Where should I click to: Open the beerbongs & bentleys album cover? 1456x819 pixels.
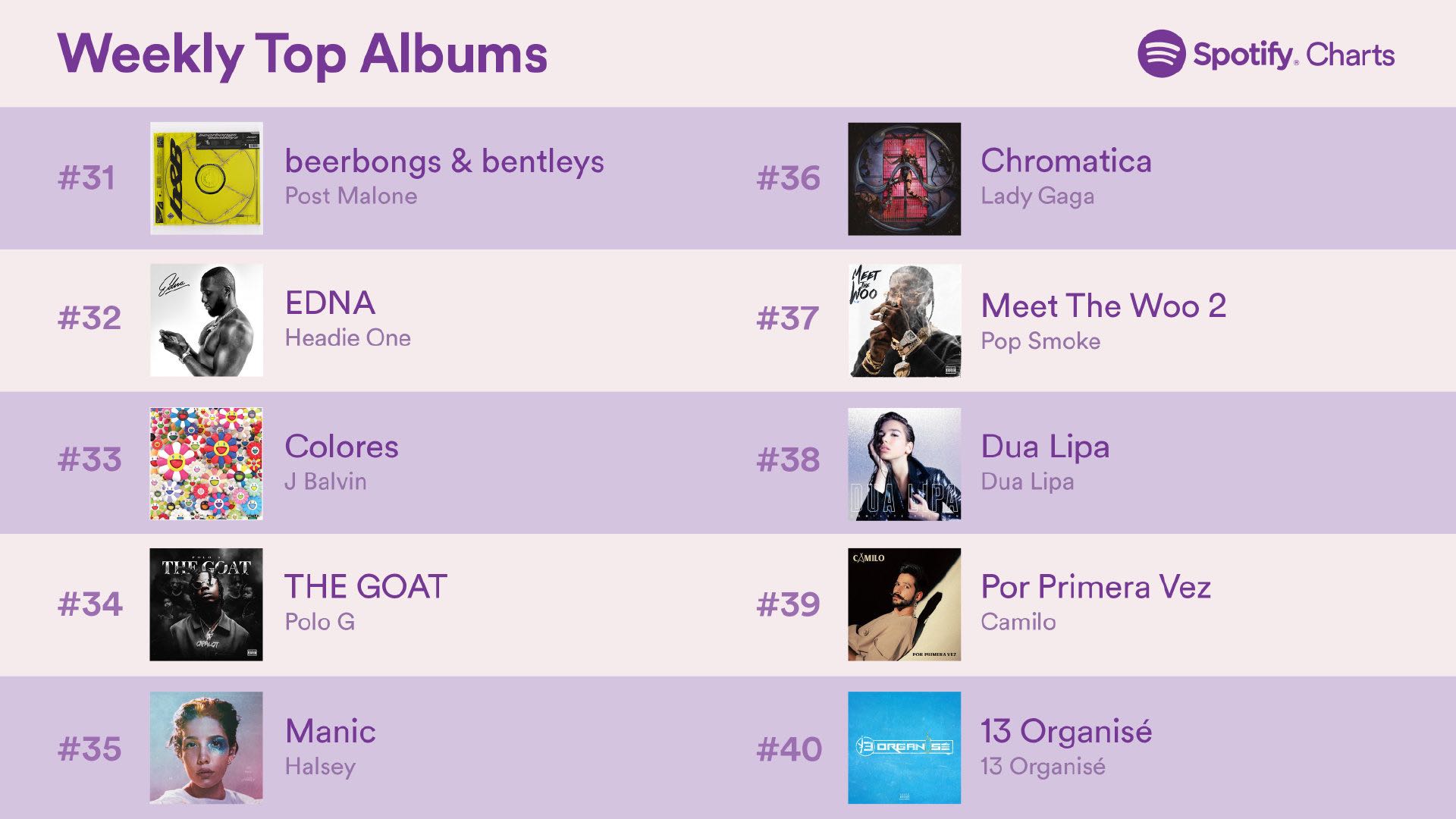coord(206,178)
